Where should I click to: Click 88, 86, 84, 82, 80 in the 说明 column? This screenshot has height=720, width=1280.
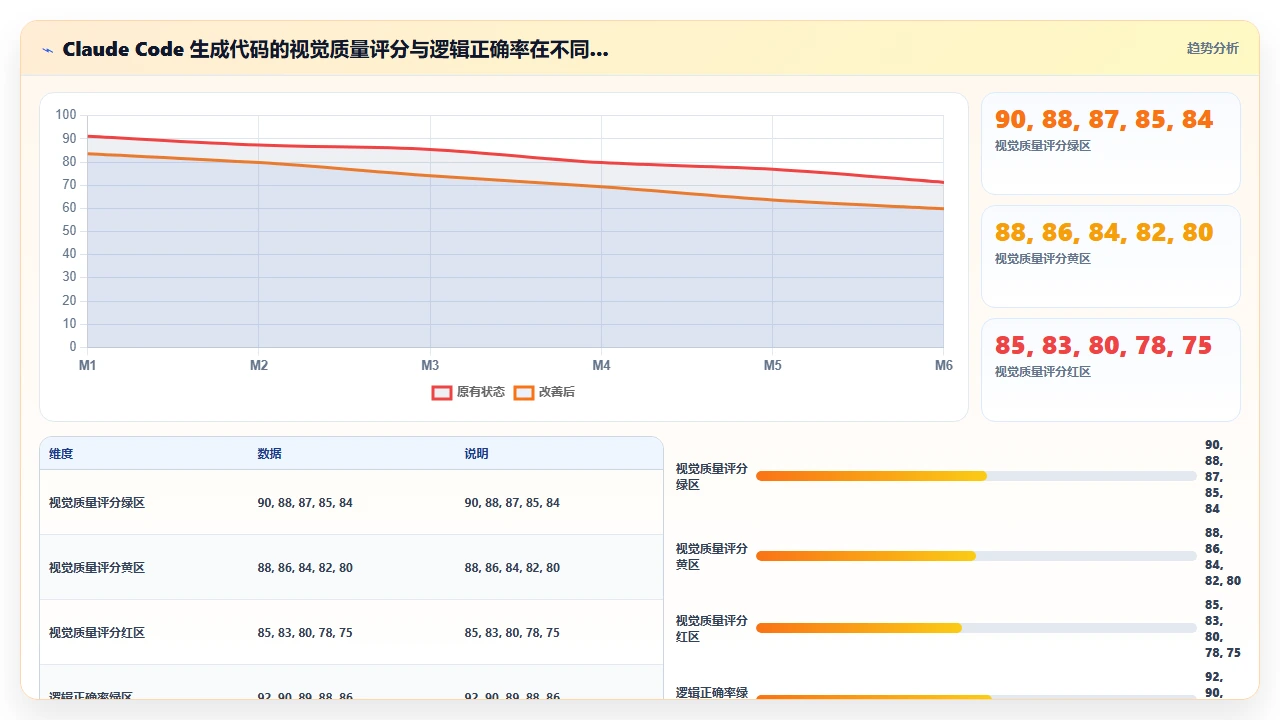[x=512, y=568]
